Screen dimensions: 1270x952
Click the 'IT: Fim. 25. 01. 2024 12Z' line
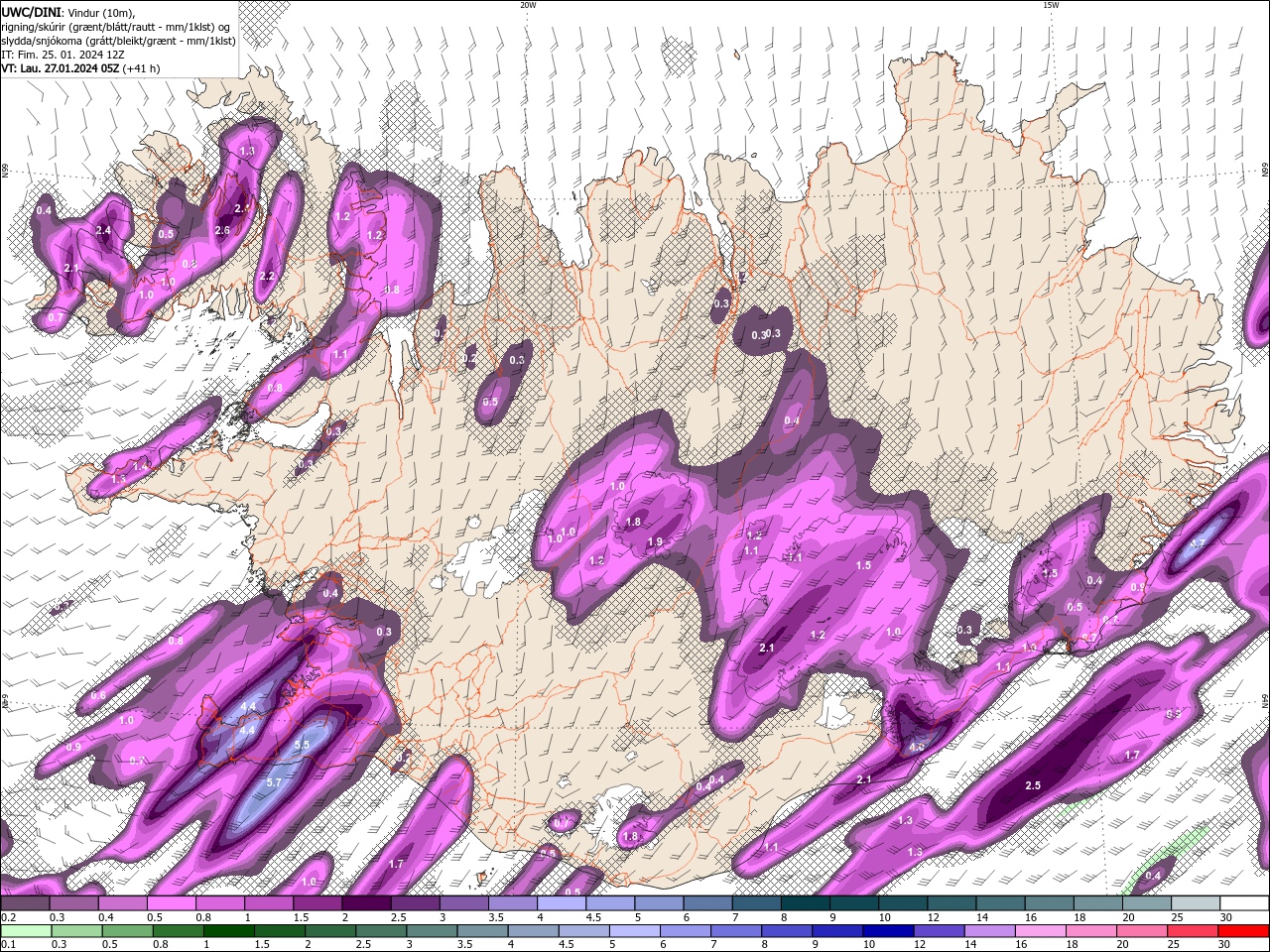[63, 55]
